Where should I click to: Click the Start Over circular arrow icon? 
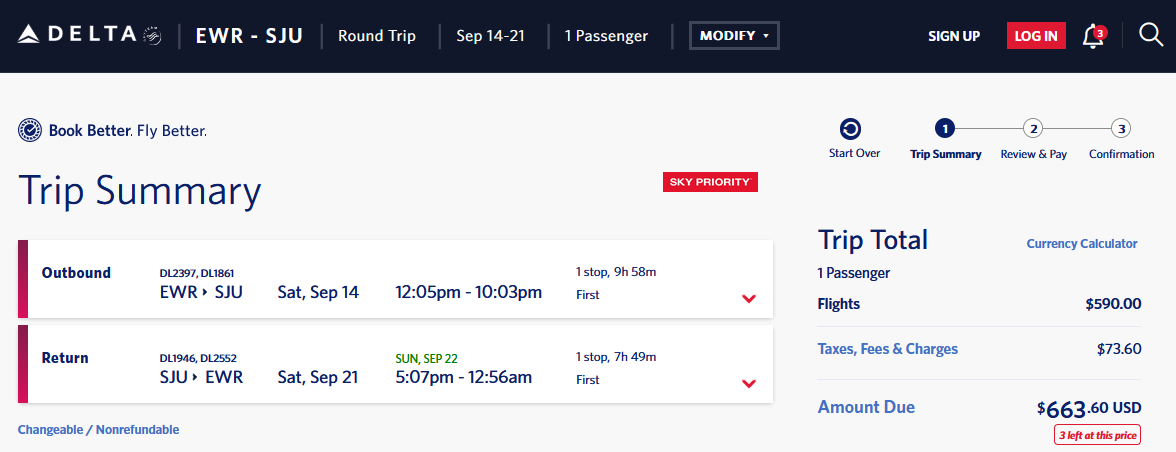[x=851, y=129]
